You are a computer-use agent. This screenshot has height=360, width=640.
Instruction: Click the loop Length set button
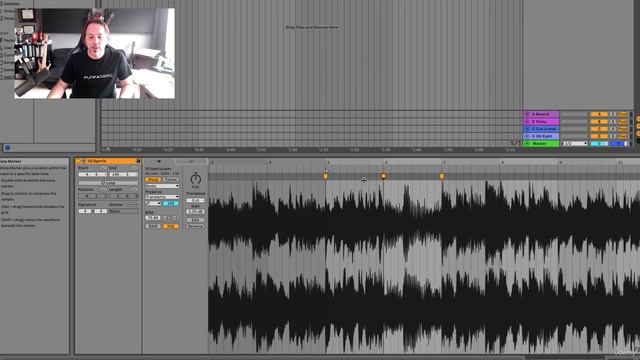click(134, 190)
